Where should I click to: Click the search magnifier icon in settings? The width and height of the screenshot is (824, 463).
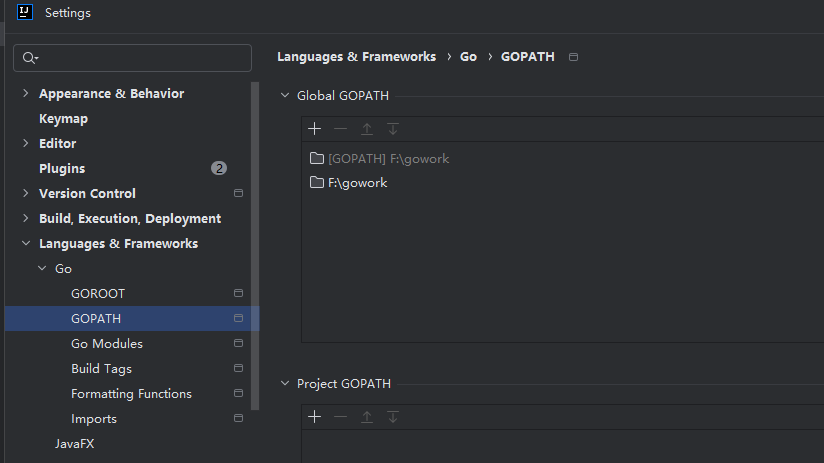[30, 58]
